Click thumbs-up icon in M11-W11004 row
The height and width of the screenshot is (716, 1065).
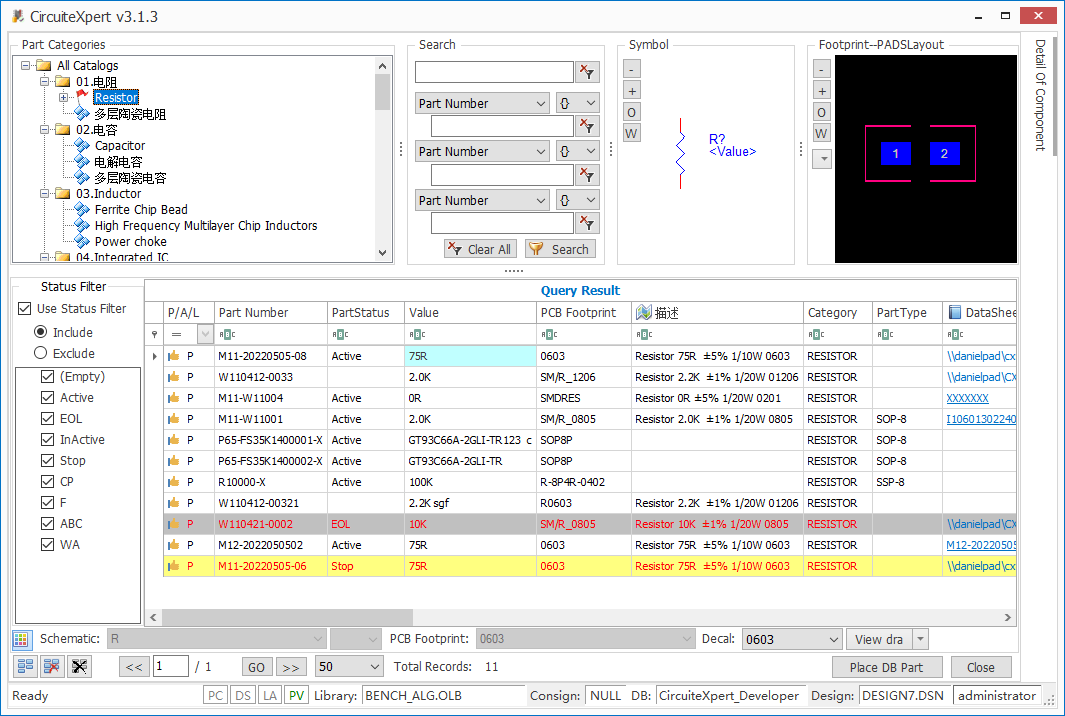[x=174, y=398]
